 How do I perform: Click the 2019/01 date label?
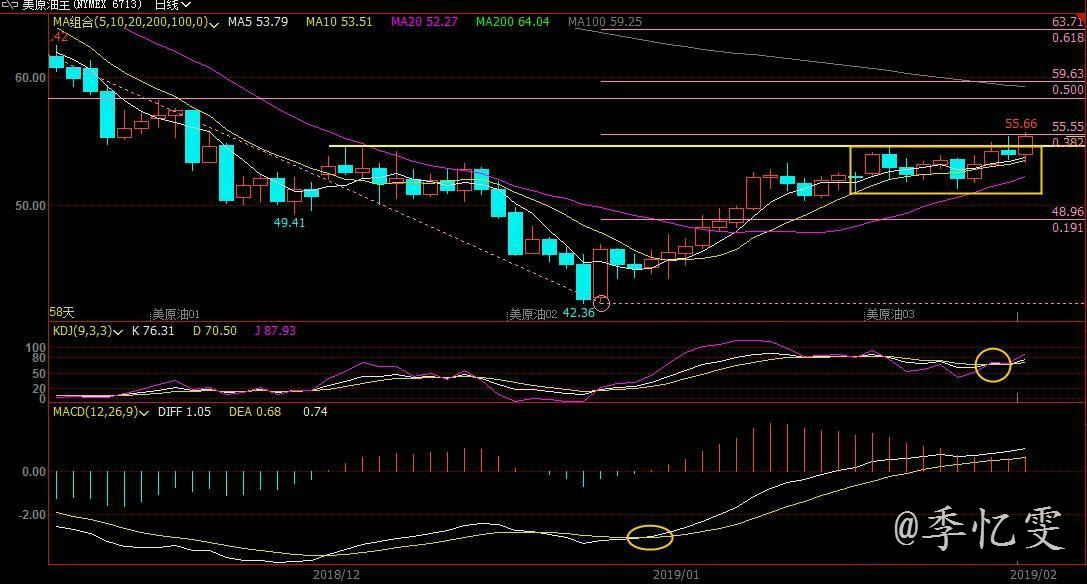(x=677, y=575)
